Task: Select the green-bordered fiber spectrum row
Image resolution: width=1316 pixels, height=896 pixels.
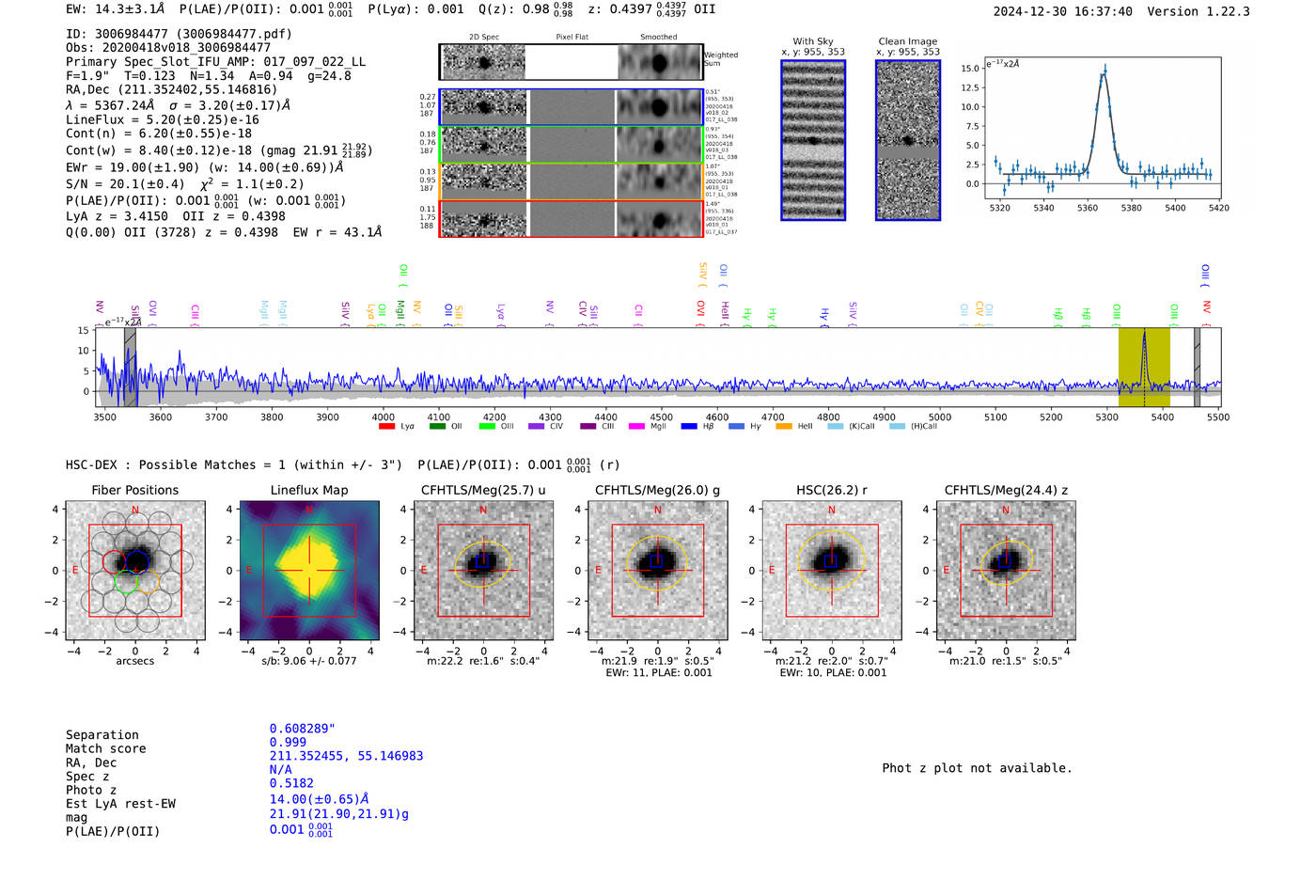Action: coord(571,144)
